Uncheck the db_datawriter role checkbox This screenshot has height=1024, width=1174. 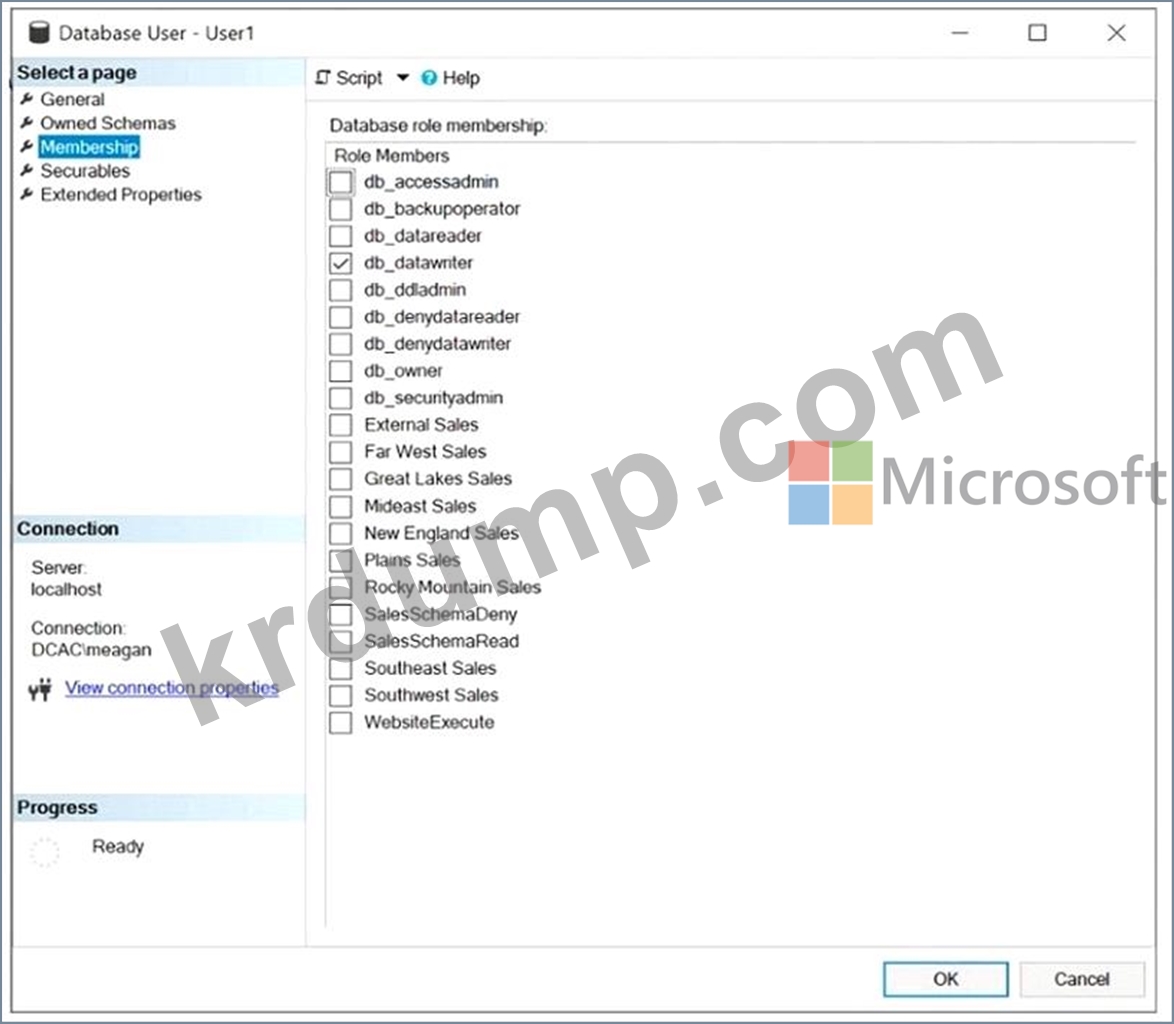point(341,263)
